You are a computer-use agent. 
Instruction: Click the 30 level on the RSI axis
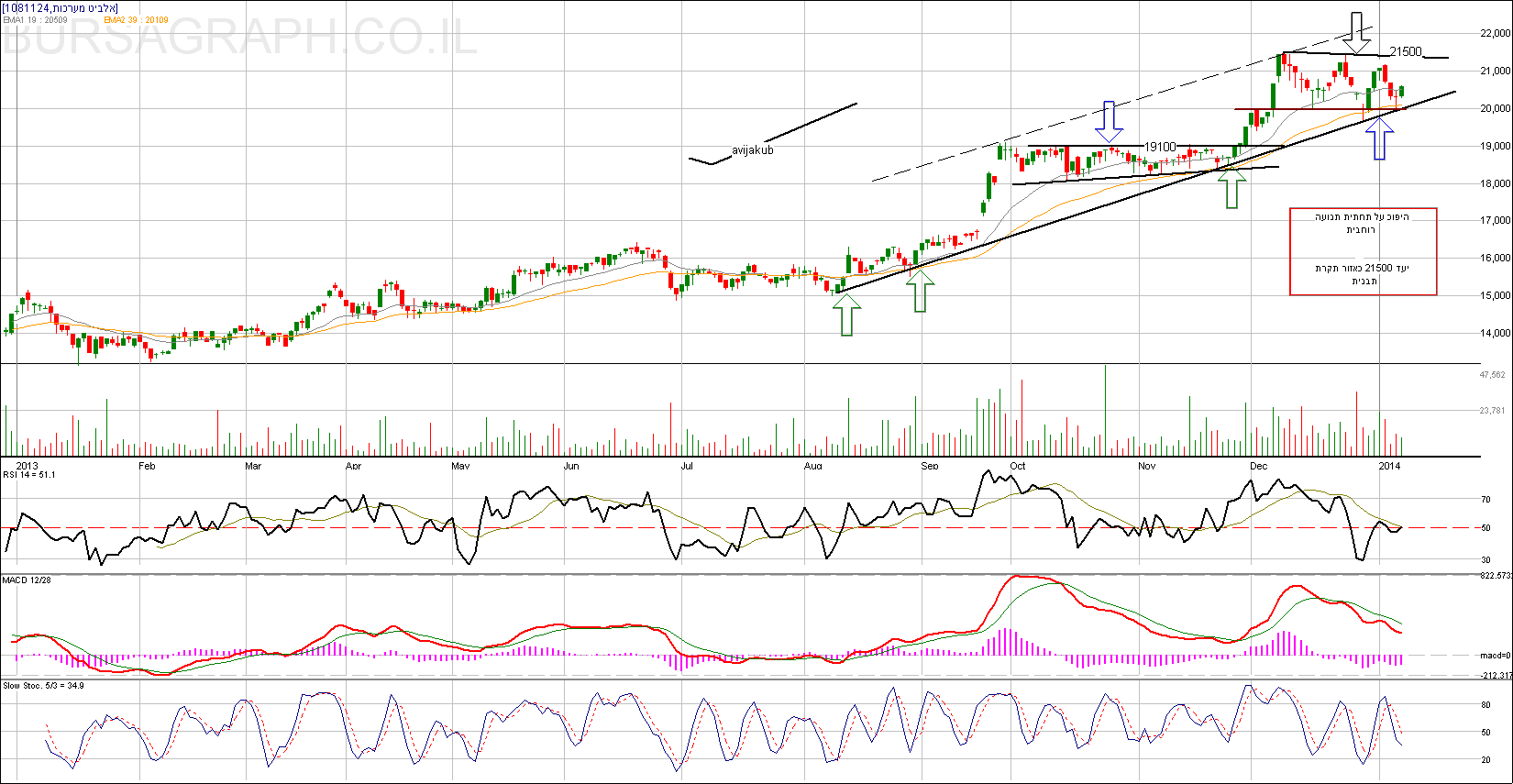(x=1486, y=559)
